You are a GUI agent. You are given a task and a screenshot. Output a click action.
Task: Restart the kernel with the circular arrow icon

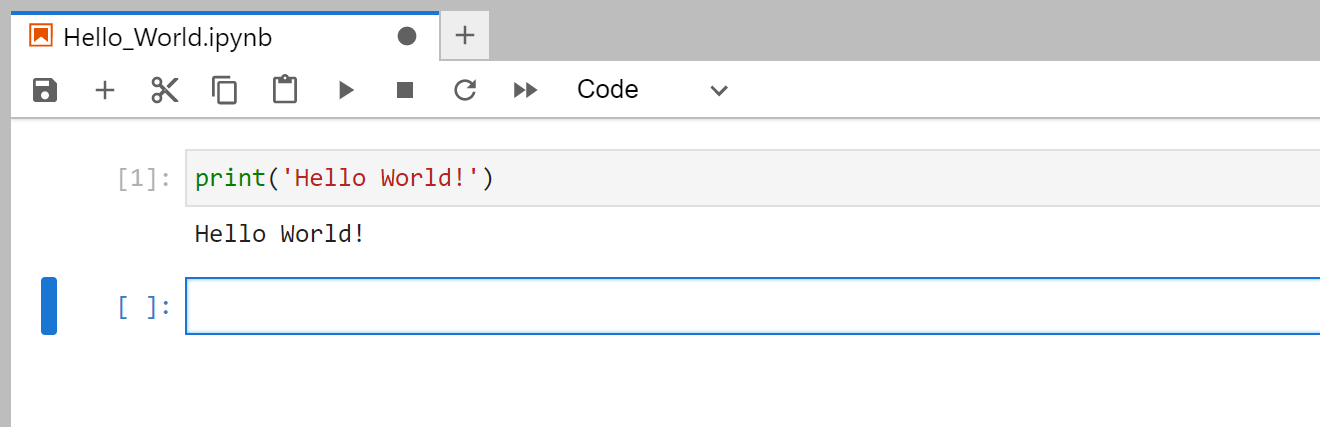tap(465, 90)
